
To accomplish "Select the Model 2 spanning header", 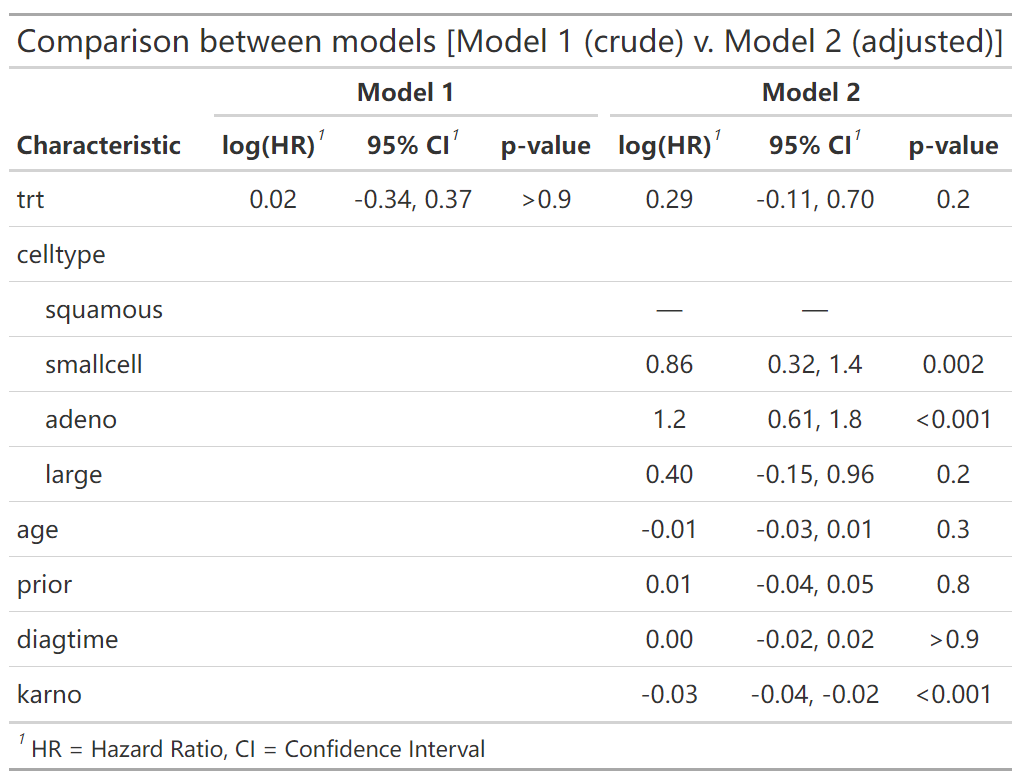I will (810, 93).
